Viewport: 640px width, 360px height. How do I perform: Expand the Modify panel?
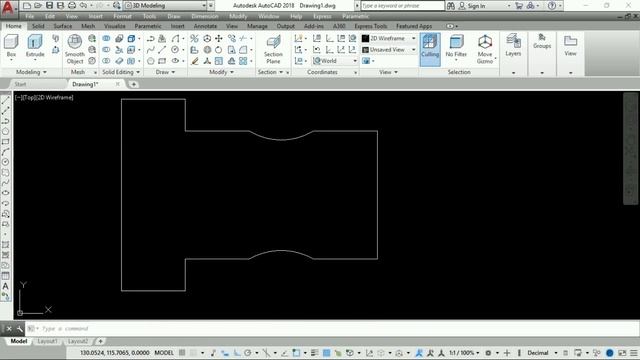click(x=222, y=72)
